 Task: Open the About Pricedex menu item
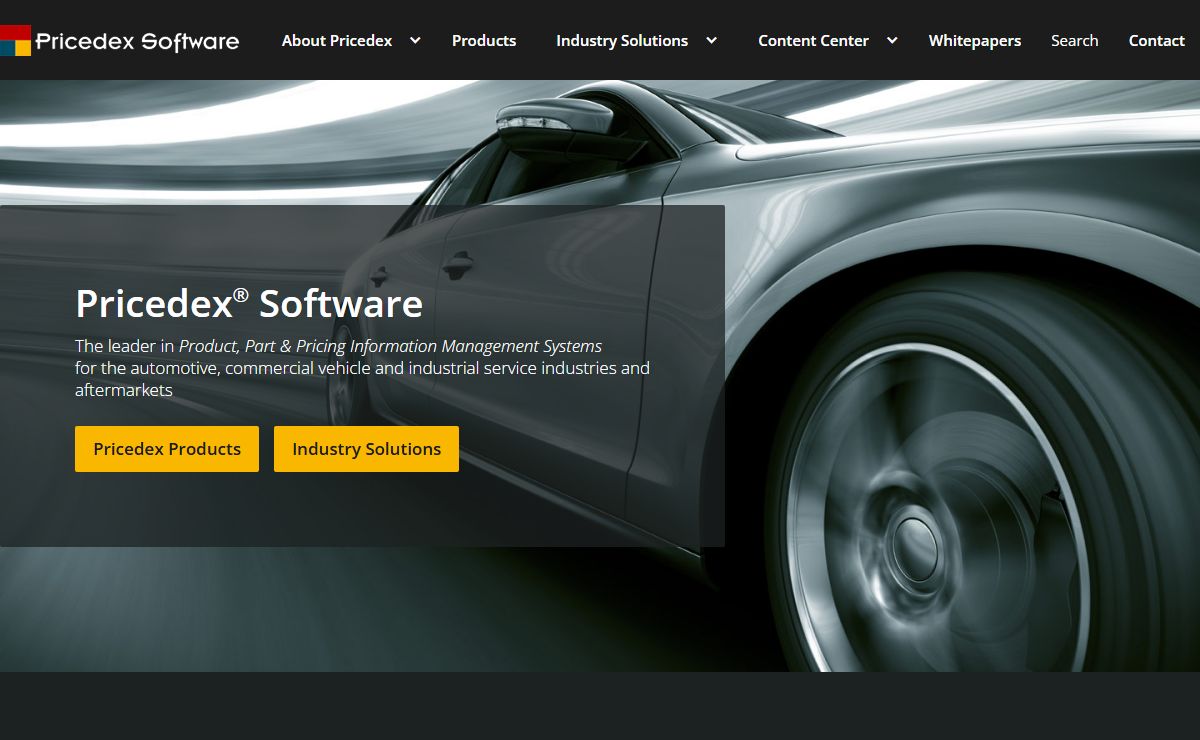337,41
